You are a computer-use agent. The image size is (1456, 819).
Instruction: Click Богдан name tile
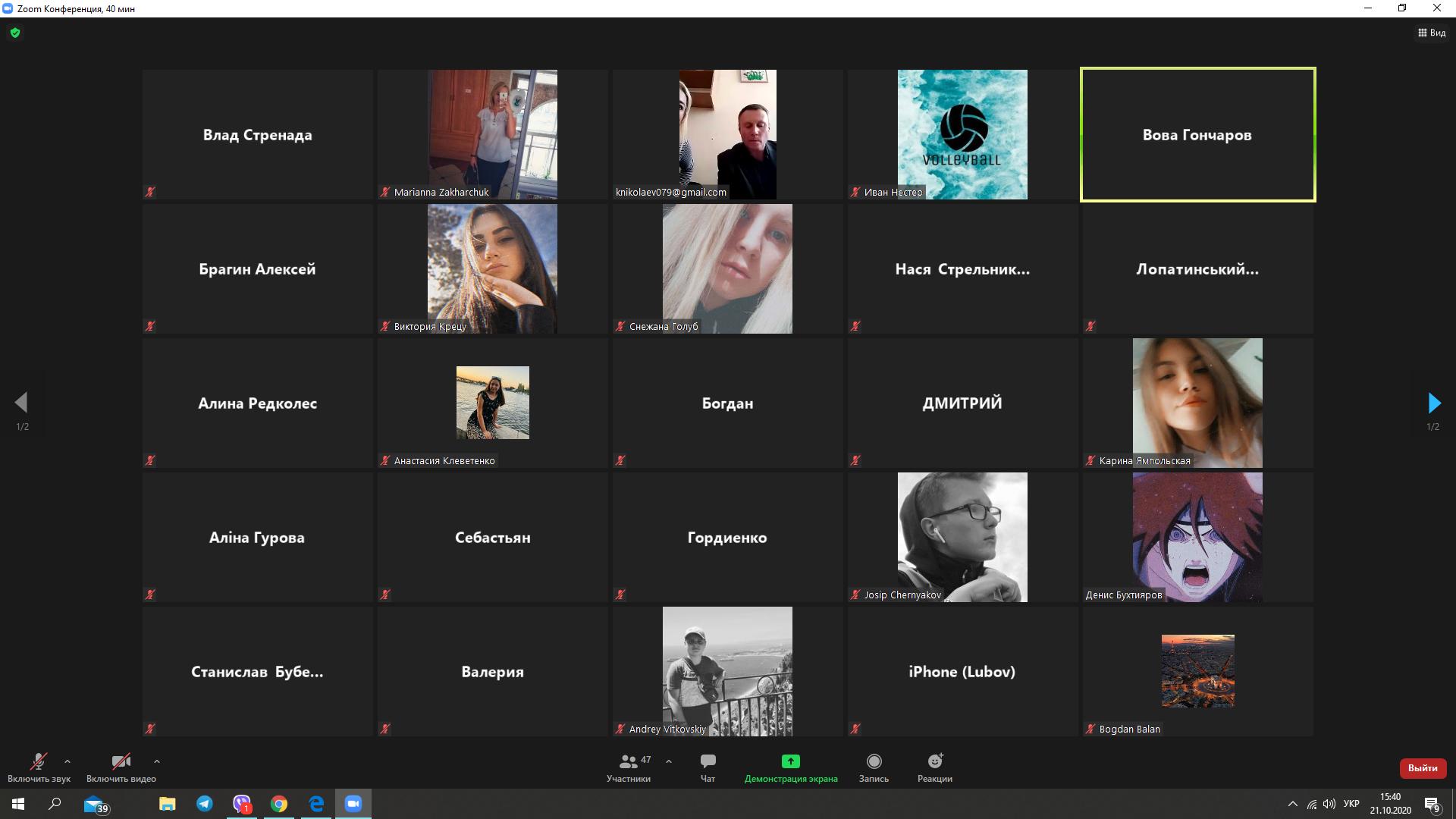pyautogui.click(x=727, y=403)
